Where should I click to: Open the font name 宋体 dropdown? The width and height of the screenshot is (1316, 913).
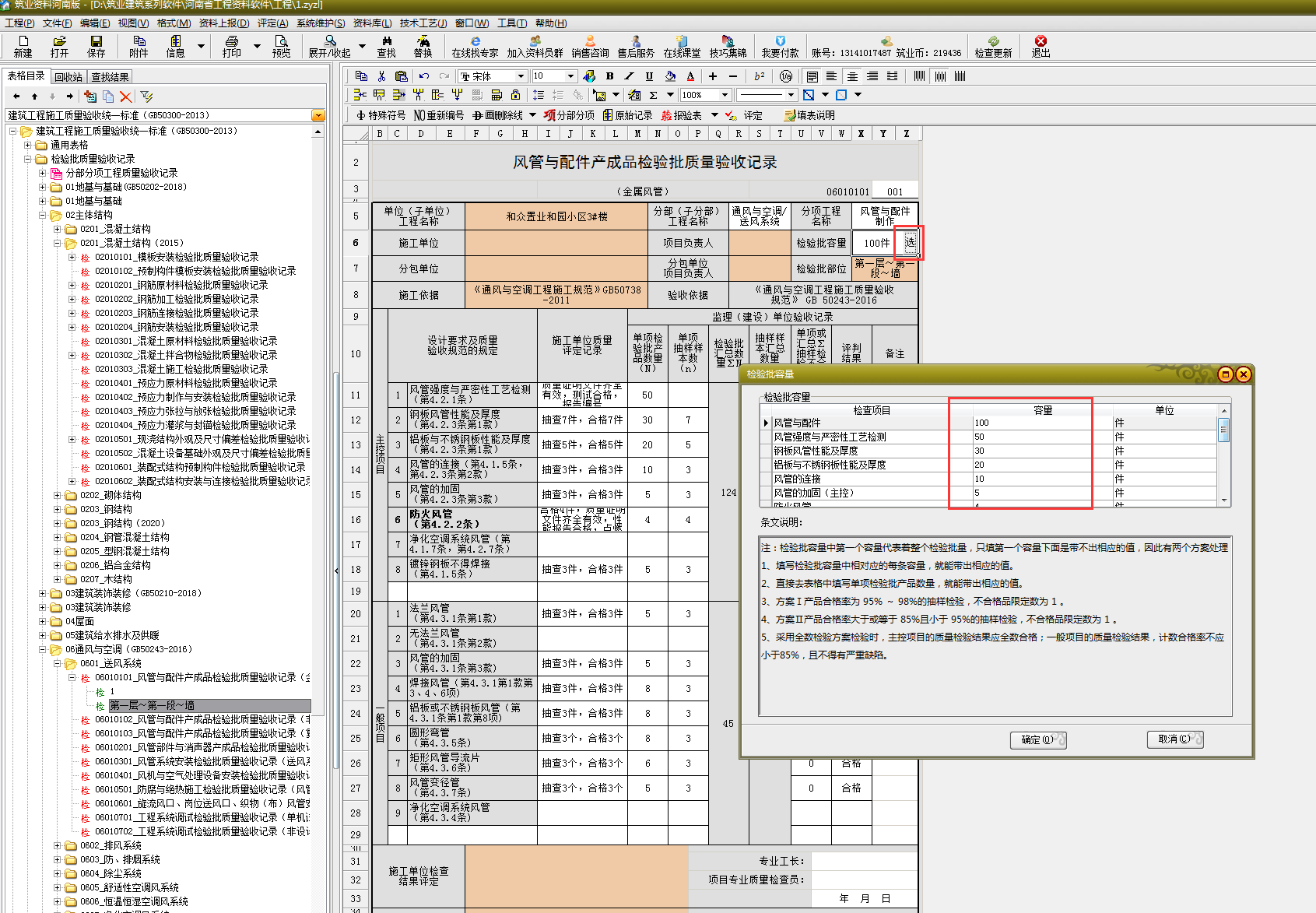[521, 76]
